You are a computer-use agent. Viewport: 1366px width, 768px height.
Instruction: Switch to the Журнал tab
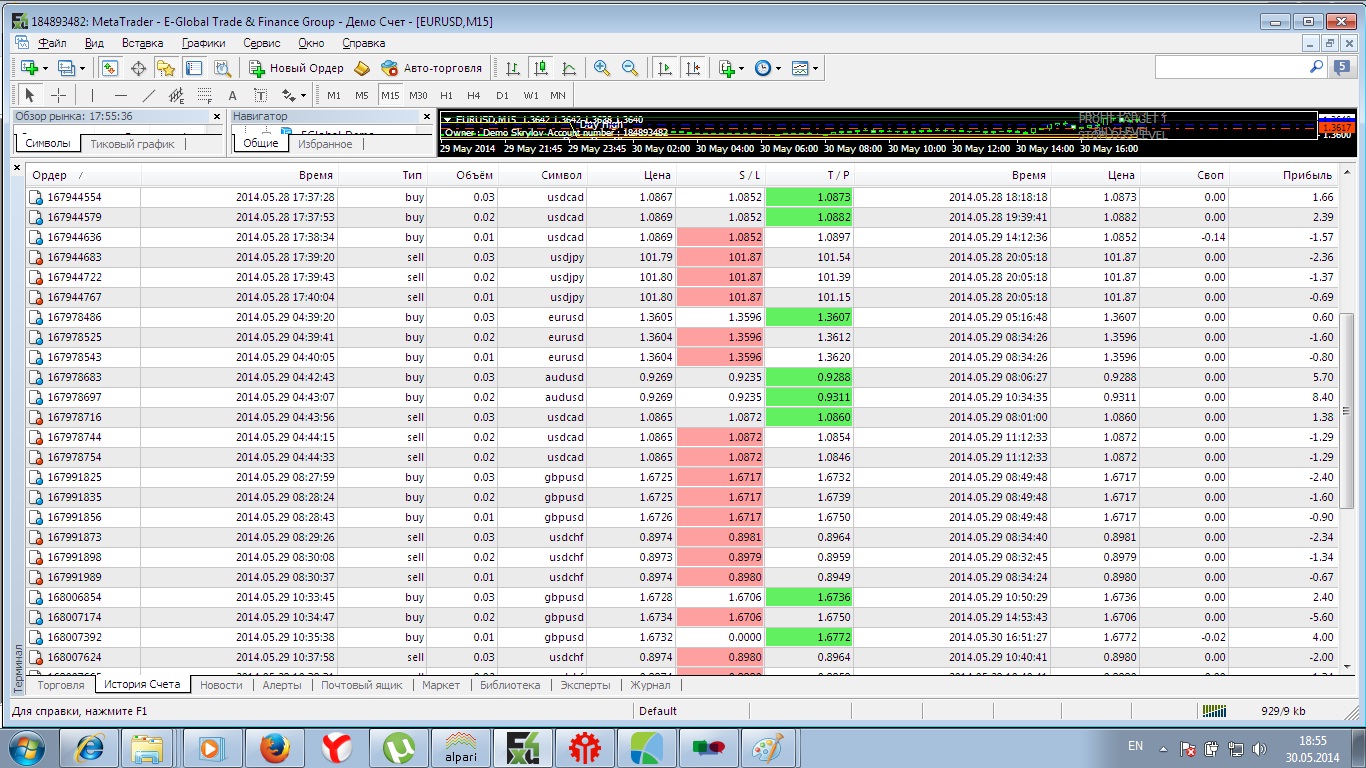pos(650,685)
